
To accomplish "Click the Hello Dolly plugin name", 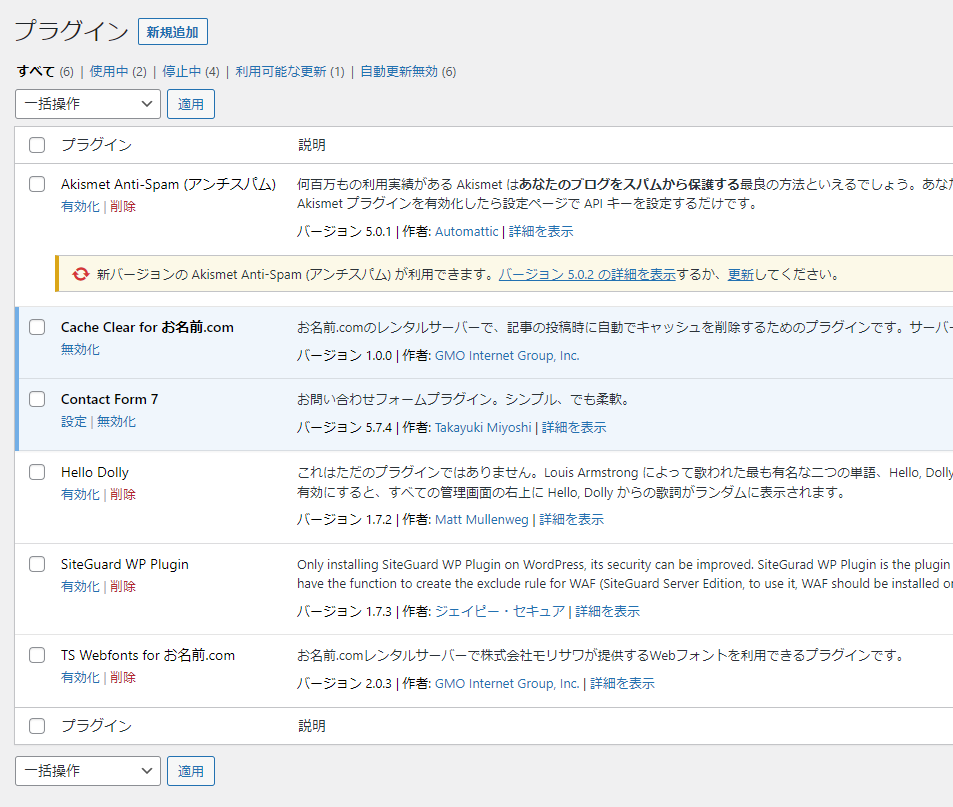I will (95, 472).
